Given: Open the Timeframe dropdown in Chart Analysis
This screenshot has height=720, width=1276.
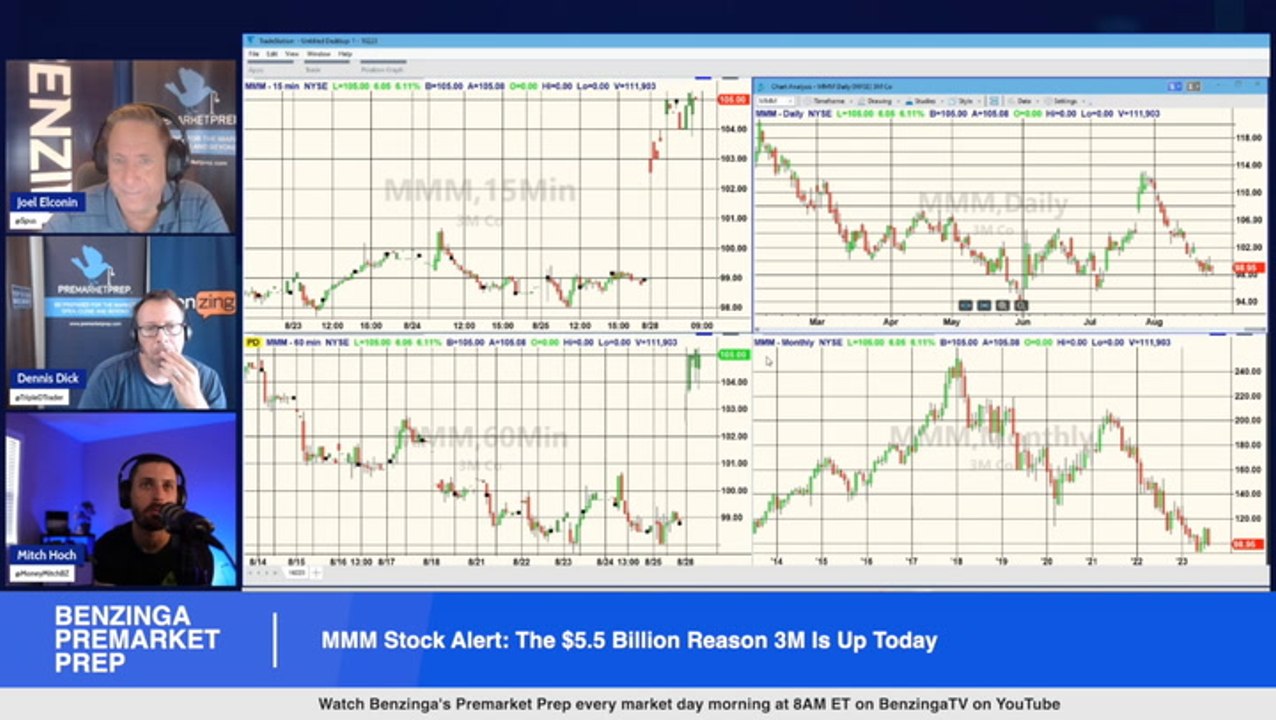Looking at the screenshot, I should coord(830,101).
